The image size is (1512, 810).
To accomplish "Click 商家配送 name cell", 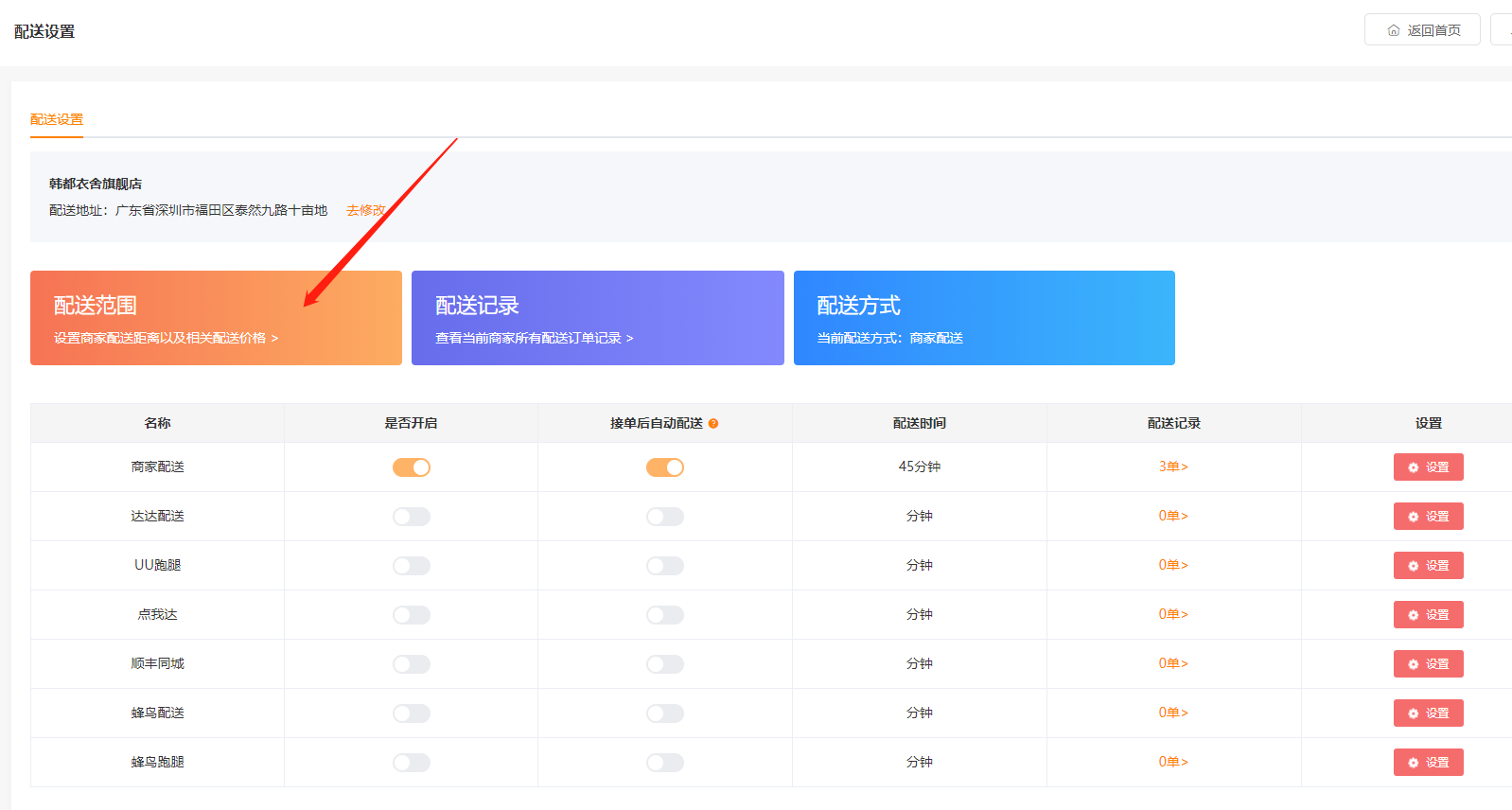I will tap(158, 467).
